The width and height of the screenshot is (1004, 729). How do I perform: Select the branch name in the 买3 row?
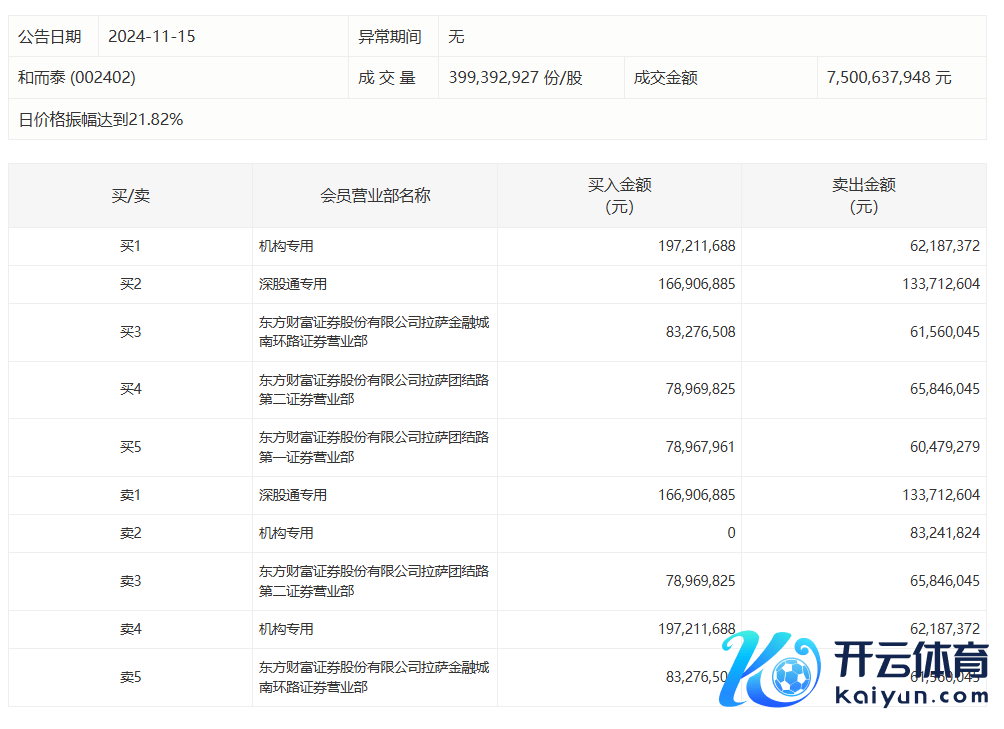374,332
